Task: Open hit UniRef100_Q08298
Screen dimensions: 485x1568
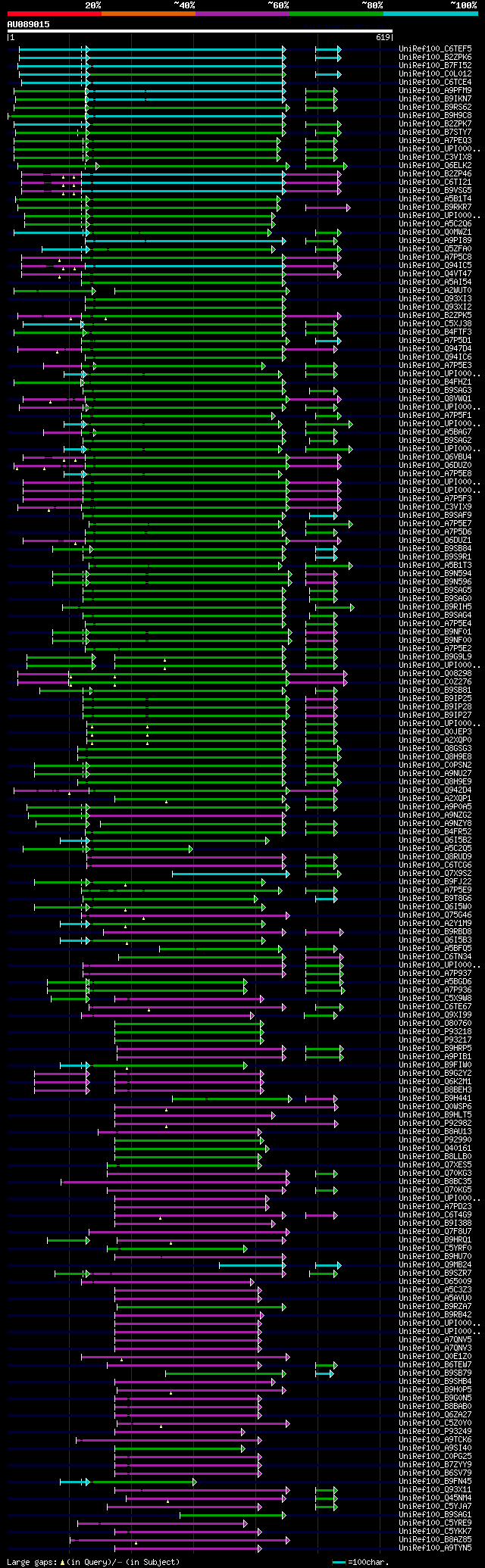Action: 435,673
